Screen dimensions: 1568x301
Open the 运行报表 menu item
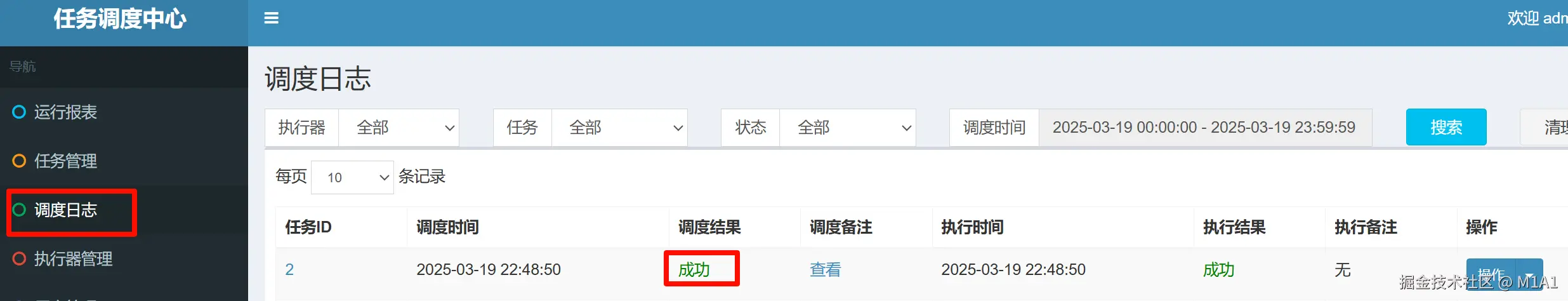click(65, 112)
